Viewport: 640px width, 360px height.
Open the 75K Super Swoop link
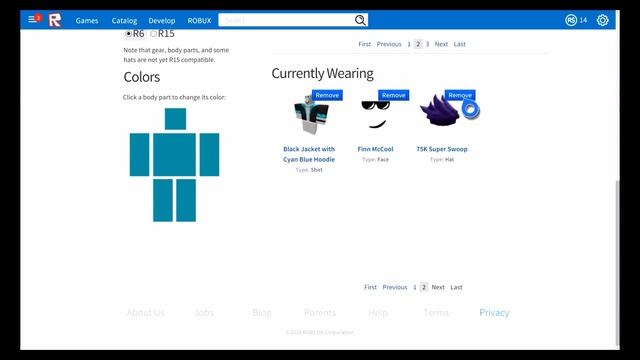(x=442, y=149)
